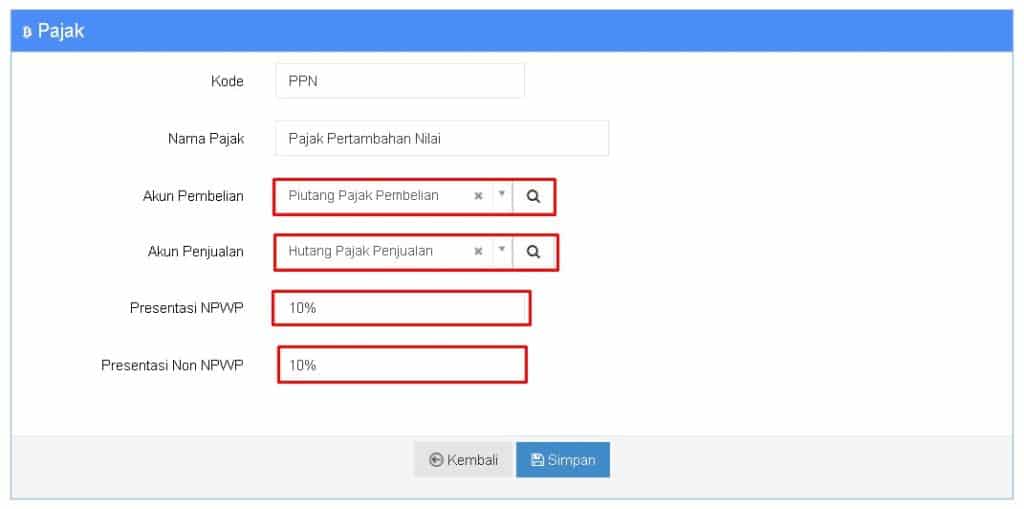1024x509 pixels.
Task: Clear the Piutang Pajak Pembelian selection
Action: click(x=478, y=196)
